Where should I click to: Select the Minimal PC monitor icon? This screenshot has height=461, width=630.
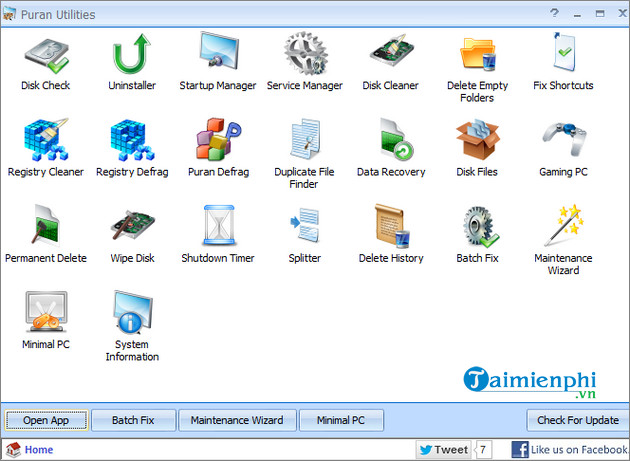46,311
